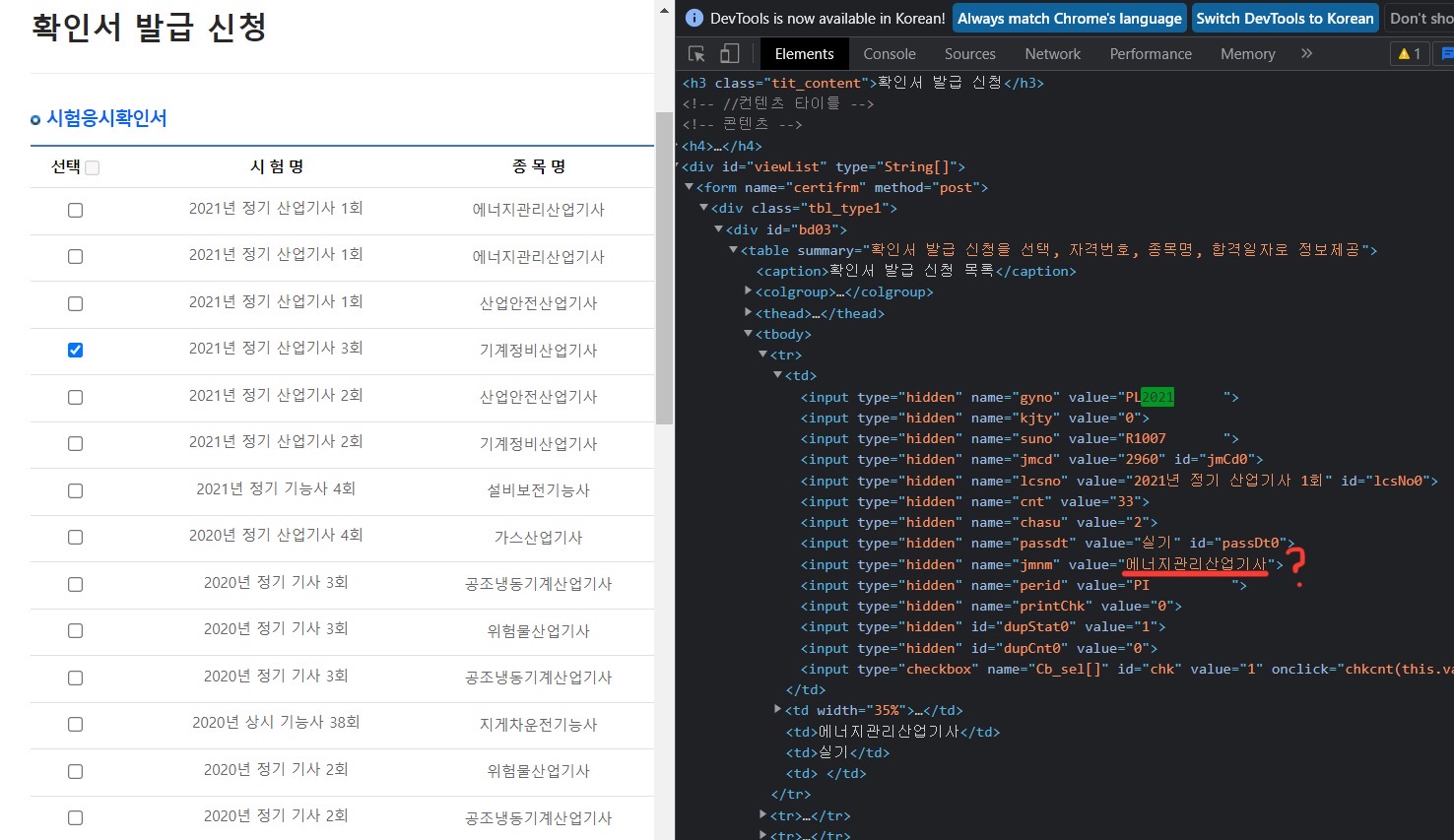Go to the Network tab

[1052, 54]
